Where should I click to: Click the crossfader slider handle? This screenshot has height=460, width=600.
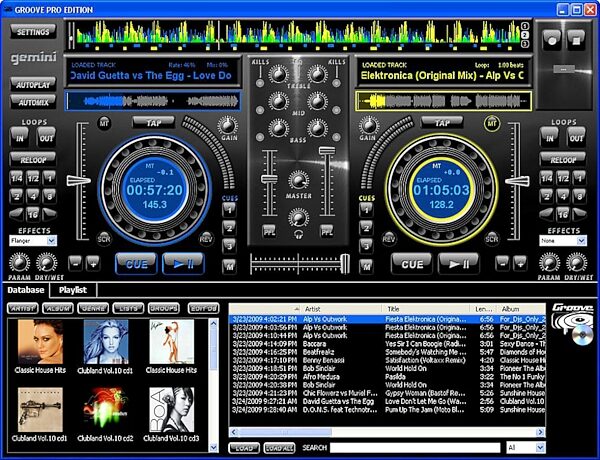[345, 264]
